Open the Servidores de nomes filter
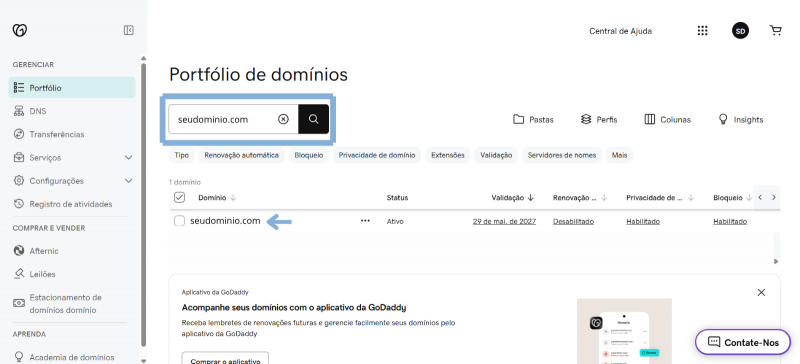 (562, 155)
